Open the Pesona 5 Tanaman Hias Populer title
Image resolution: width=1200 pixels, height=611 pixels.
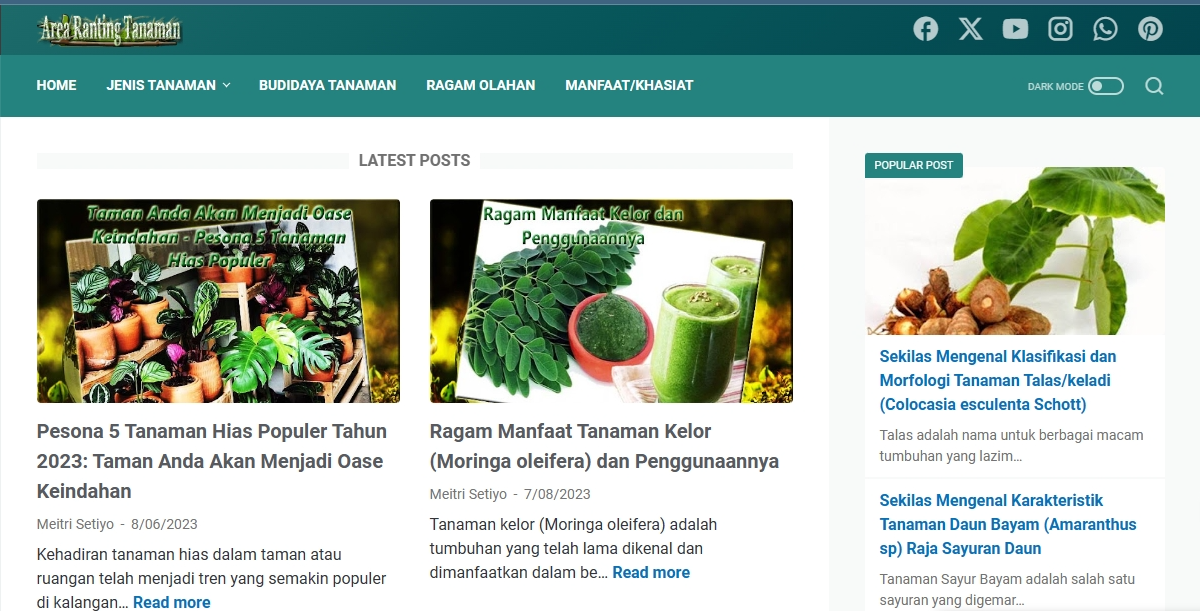[212, 461]
